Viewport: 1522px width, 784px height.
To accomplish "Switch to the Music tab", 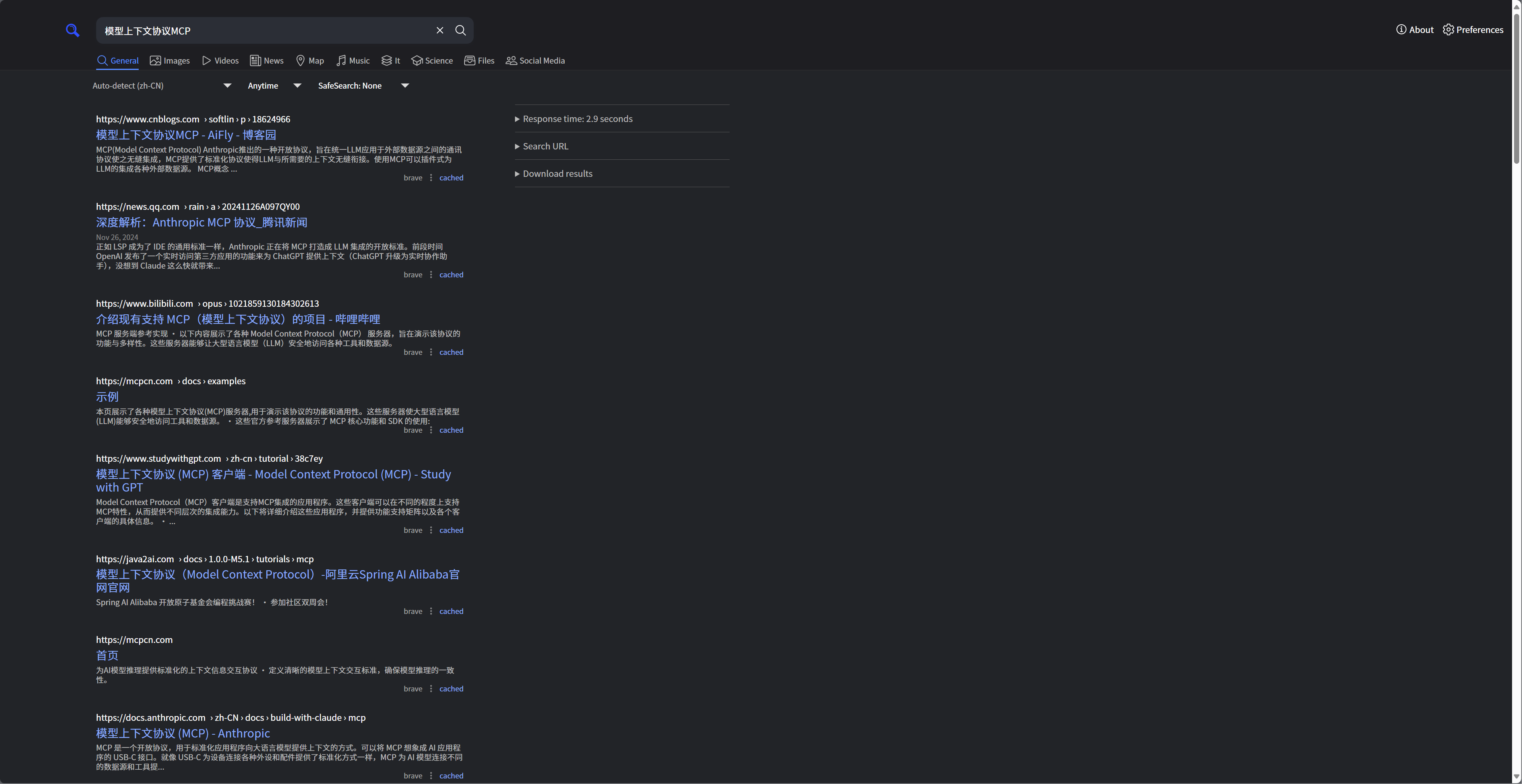I will tap(353, 60).
